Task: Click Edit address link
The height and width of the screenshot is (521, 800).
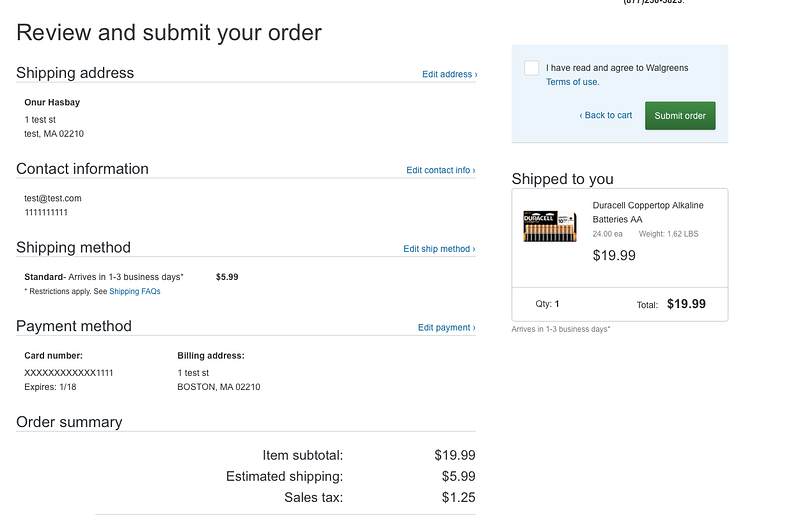Action: (449, 74)
